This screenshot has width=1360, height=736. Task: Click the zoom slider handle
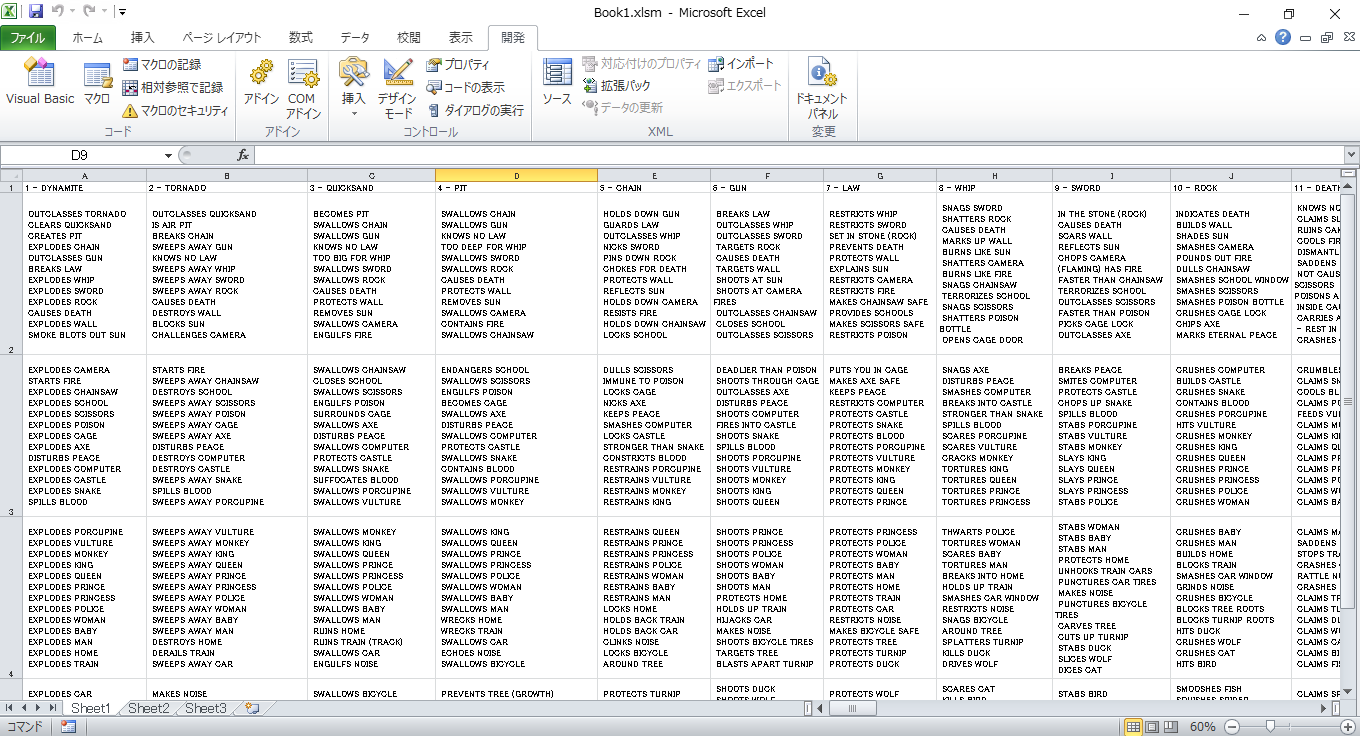1269,727
